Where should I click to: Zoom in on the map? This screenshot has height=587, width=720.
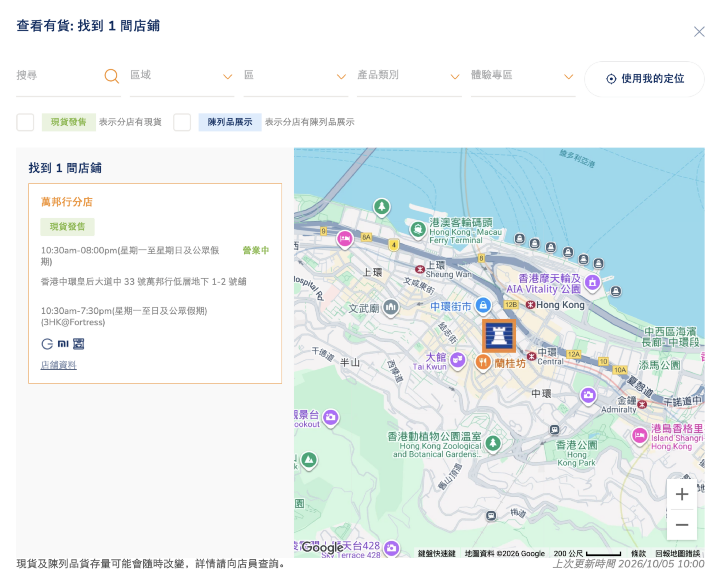pos(682,494)
